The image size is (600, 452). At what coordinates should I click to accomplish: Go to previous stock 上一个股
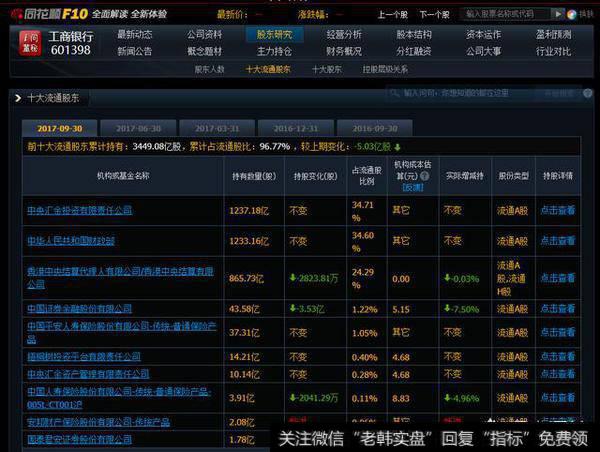click(393, 15)
